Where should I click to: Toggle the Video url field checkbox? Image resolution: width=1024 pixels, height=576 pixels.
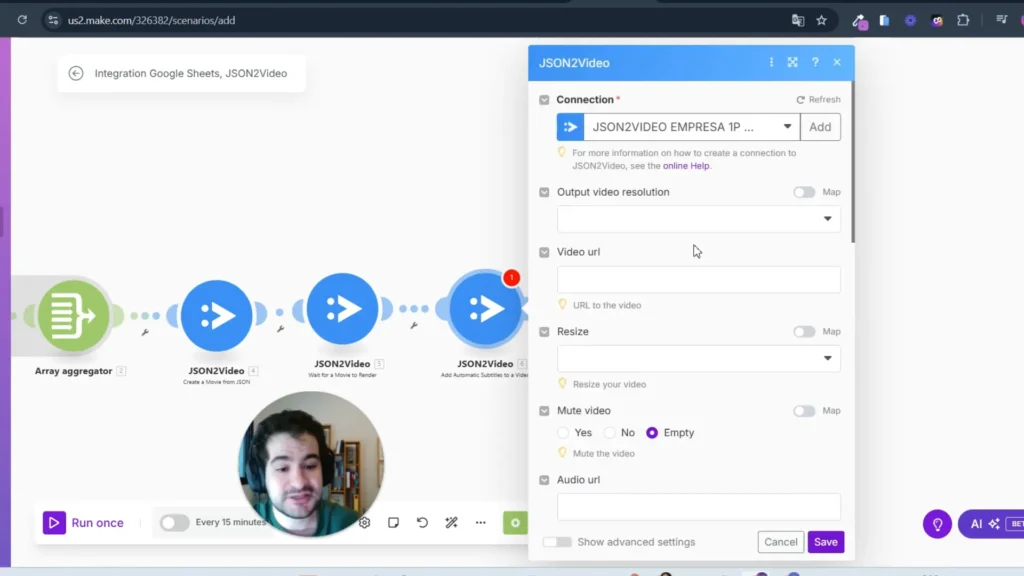pos(544,252)
